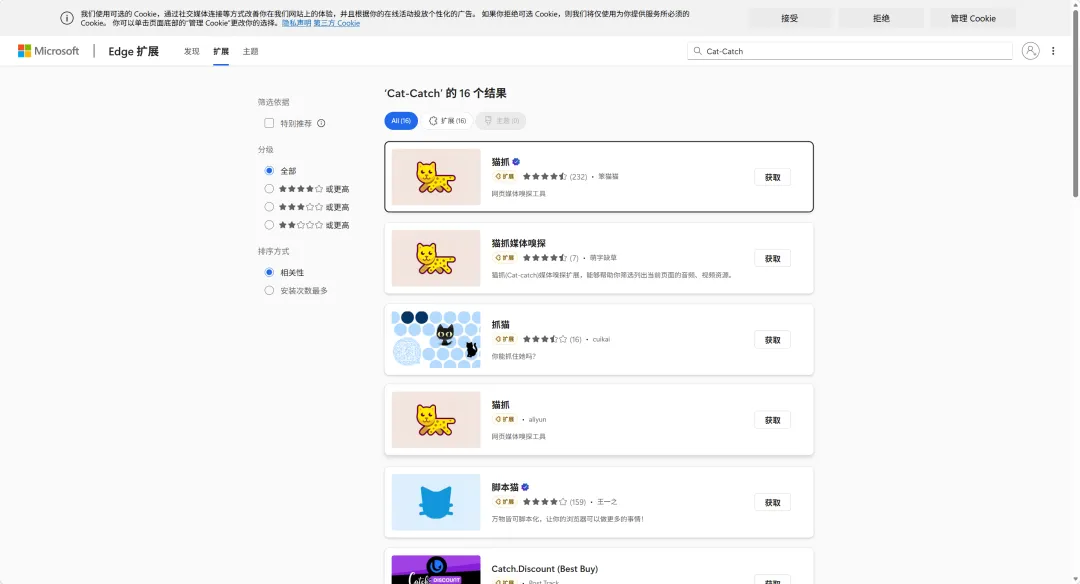Click the Edge 扩展 site title
Image resolution: width=1080 pixels, height=584 pixels.
[134, 51]
